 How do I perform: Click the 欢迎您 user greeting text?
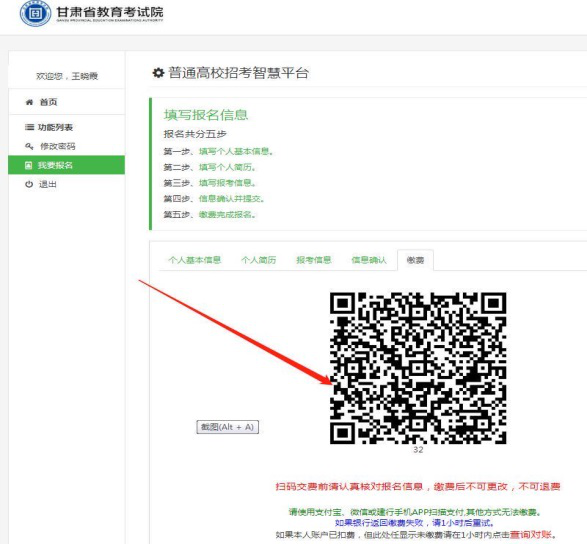tap(67, 76)
